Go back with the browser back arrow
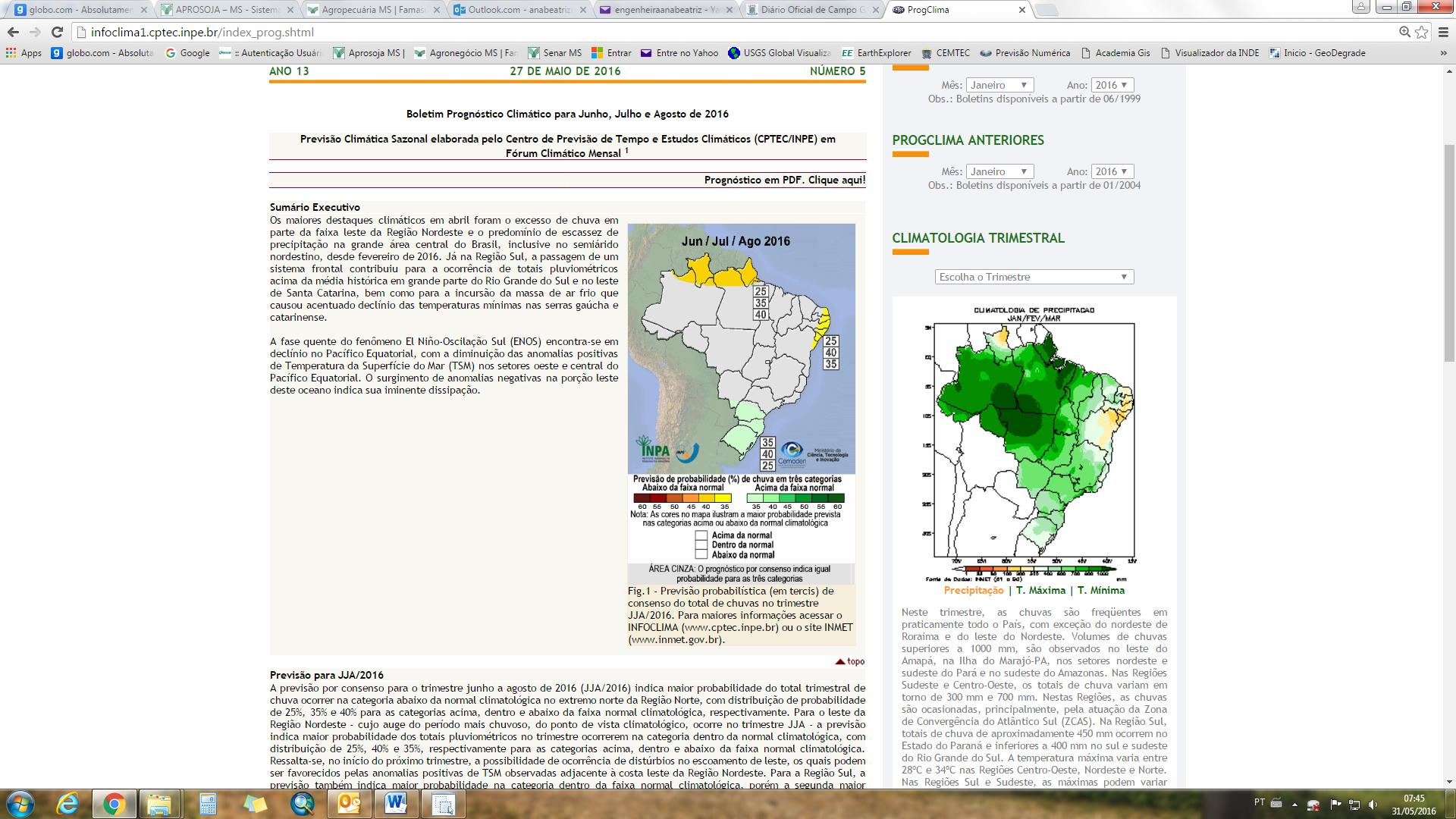Screen dimensions: 1456x819 pyautogui.click(x=13, y=32)
